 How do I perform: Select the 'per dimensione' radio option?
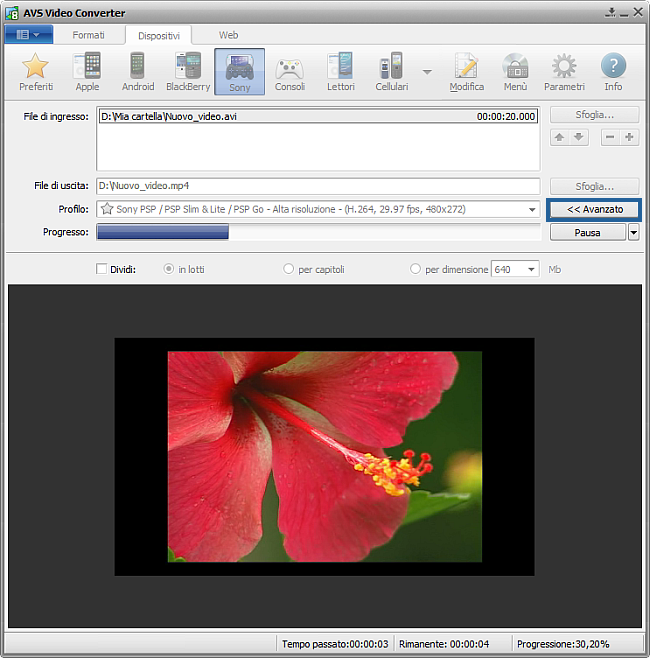click(416, 269)
